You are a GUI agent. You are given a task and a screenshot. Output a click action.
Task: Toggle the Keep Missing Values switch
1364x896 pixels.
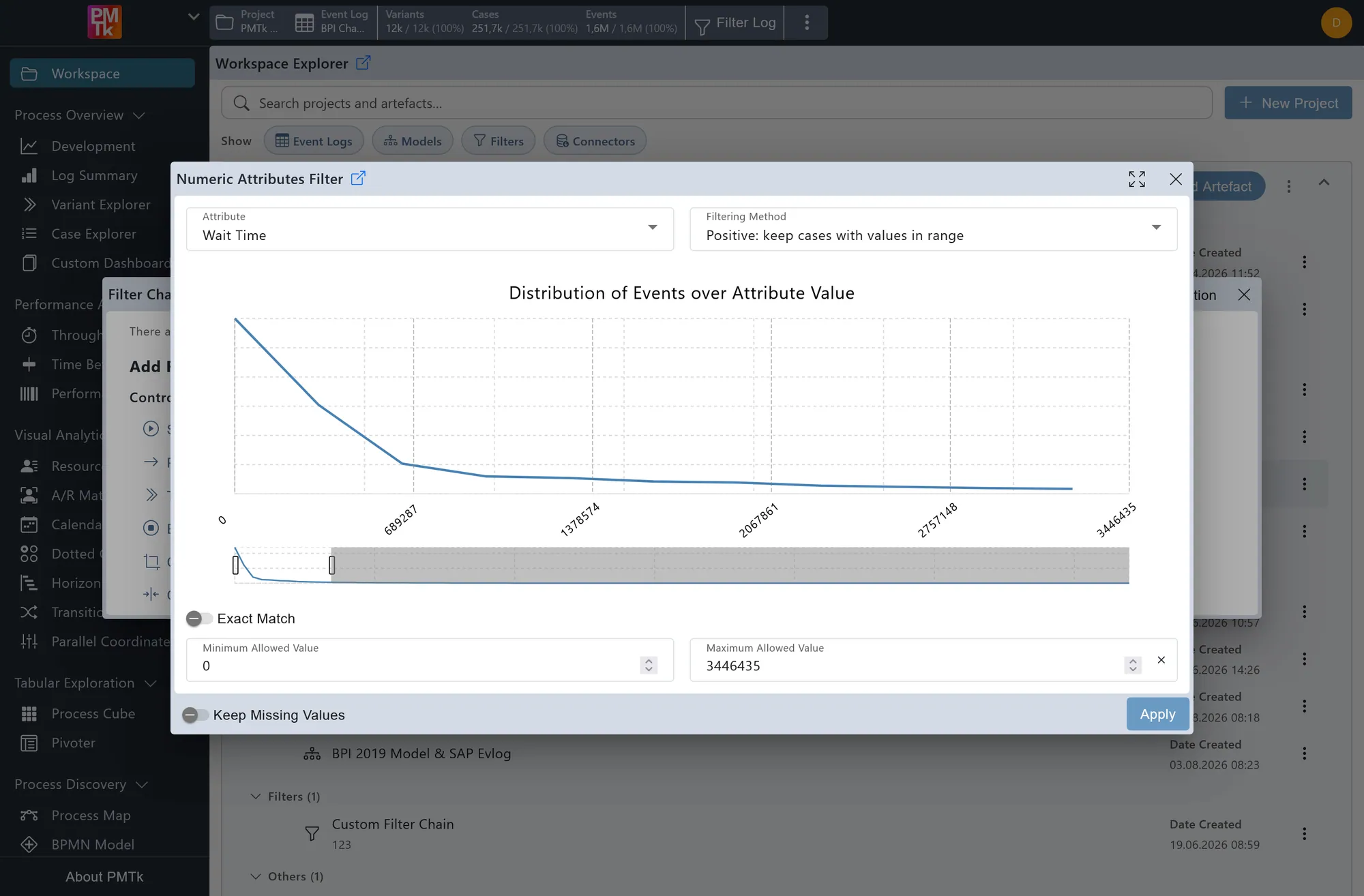click(194, 715)
